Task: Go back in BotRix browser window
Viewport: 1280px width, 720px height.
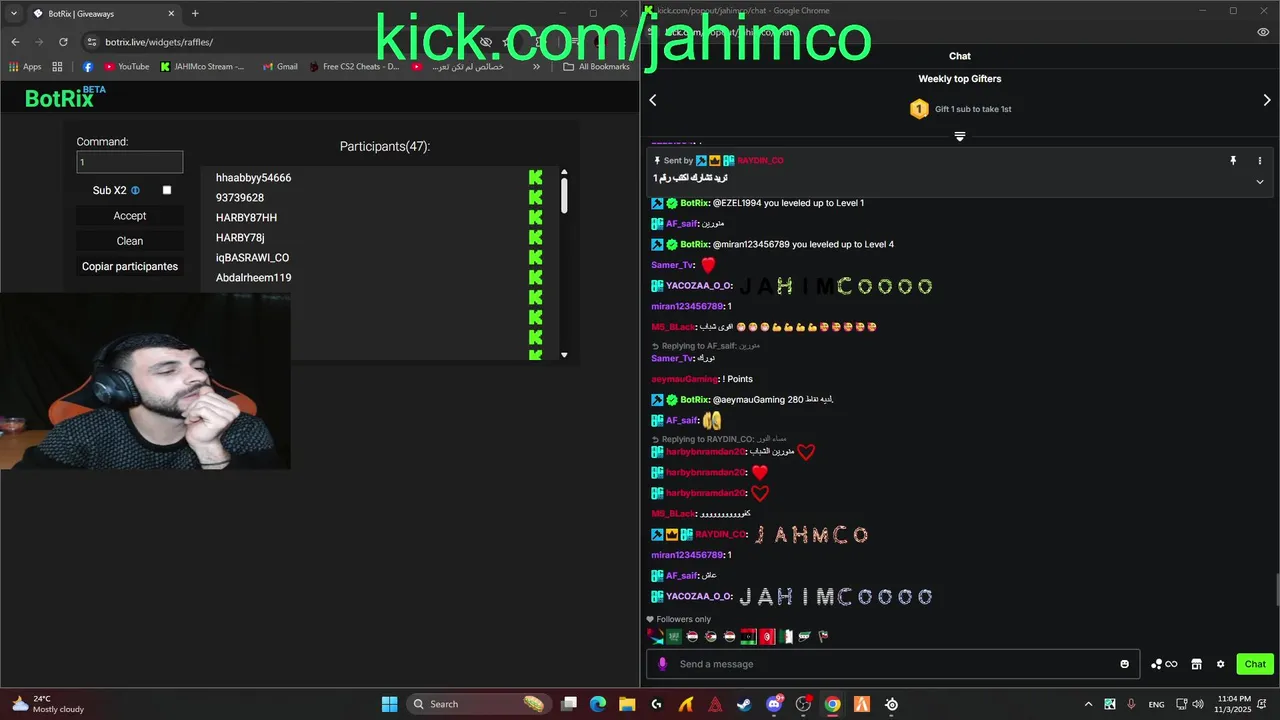Action: (15, 42)
